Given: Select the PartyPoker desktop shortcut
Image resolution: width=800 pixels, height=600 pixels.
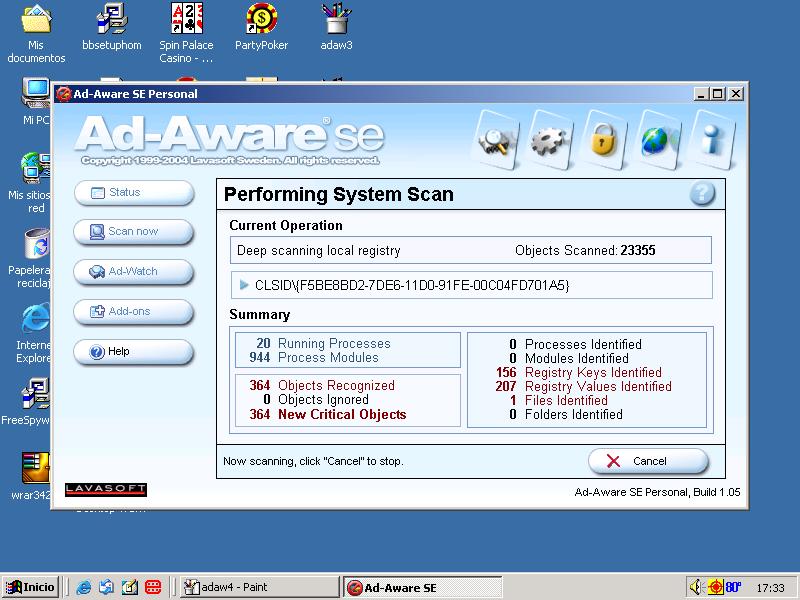Looking at the screenshot, I should point(261,28).
